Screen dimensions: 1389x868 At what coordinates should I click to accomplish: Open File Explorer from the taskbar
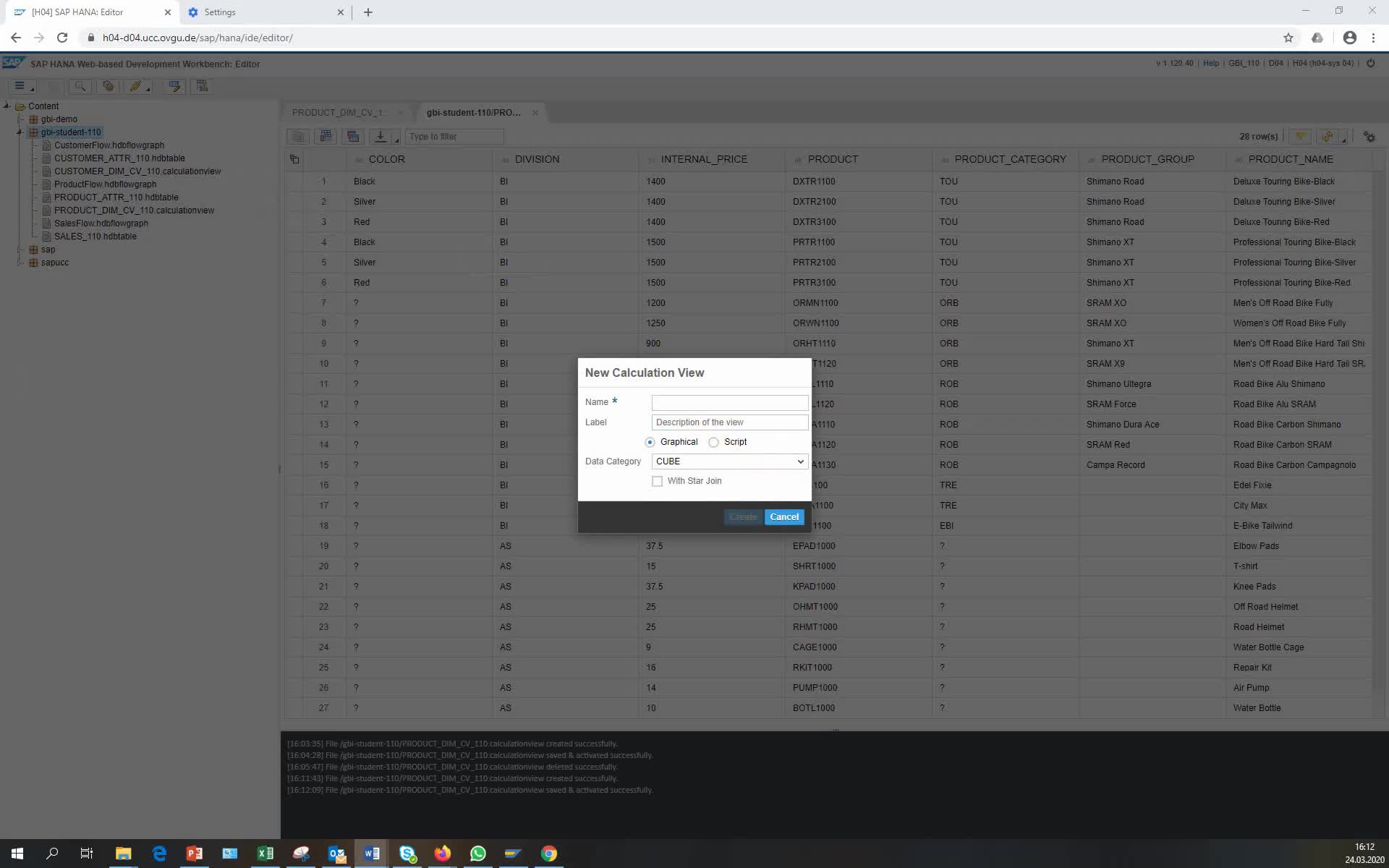tap(123, 854)
